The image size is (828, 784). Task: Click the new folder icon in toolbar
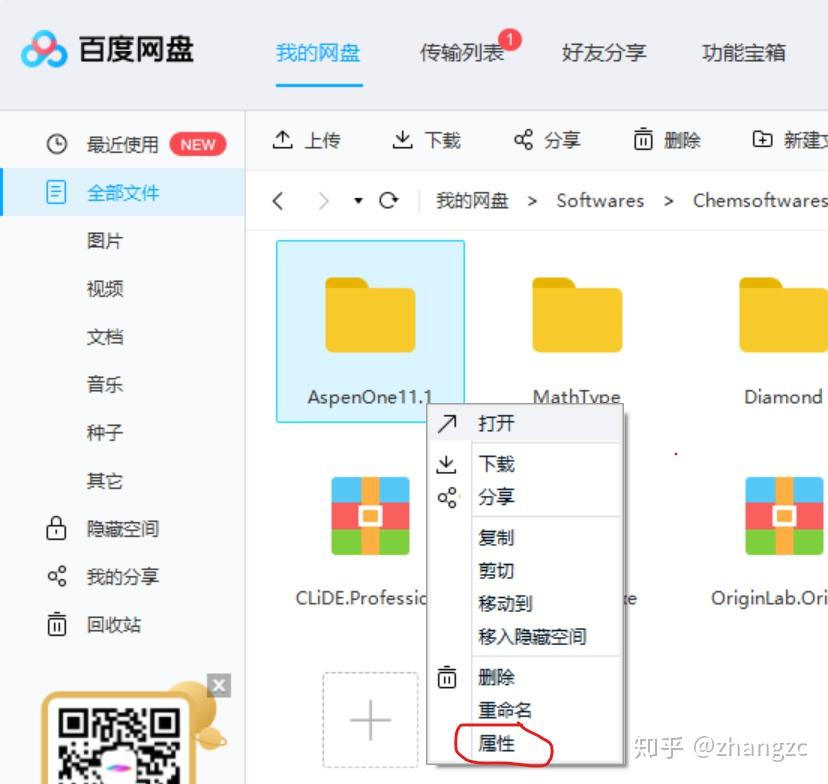(x=763, y=139)
